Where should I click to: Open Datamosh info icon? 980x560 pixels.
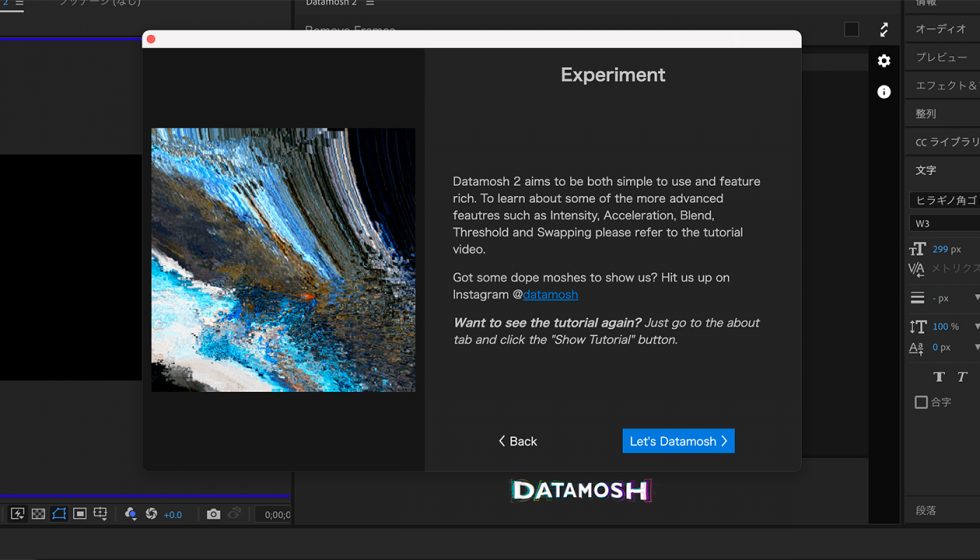(x=884, y=92)
